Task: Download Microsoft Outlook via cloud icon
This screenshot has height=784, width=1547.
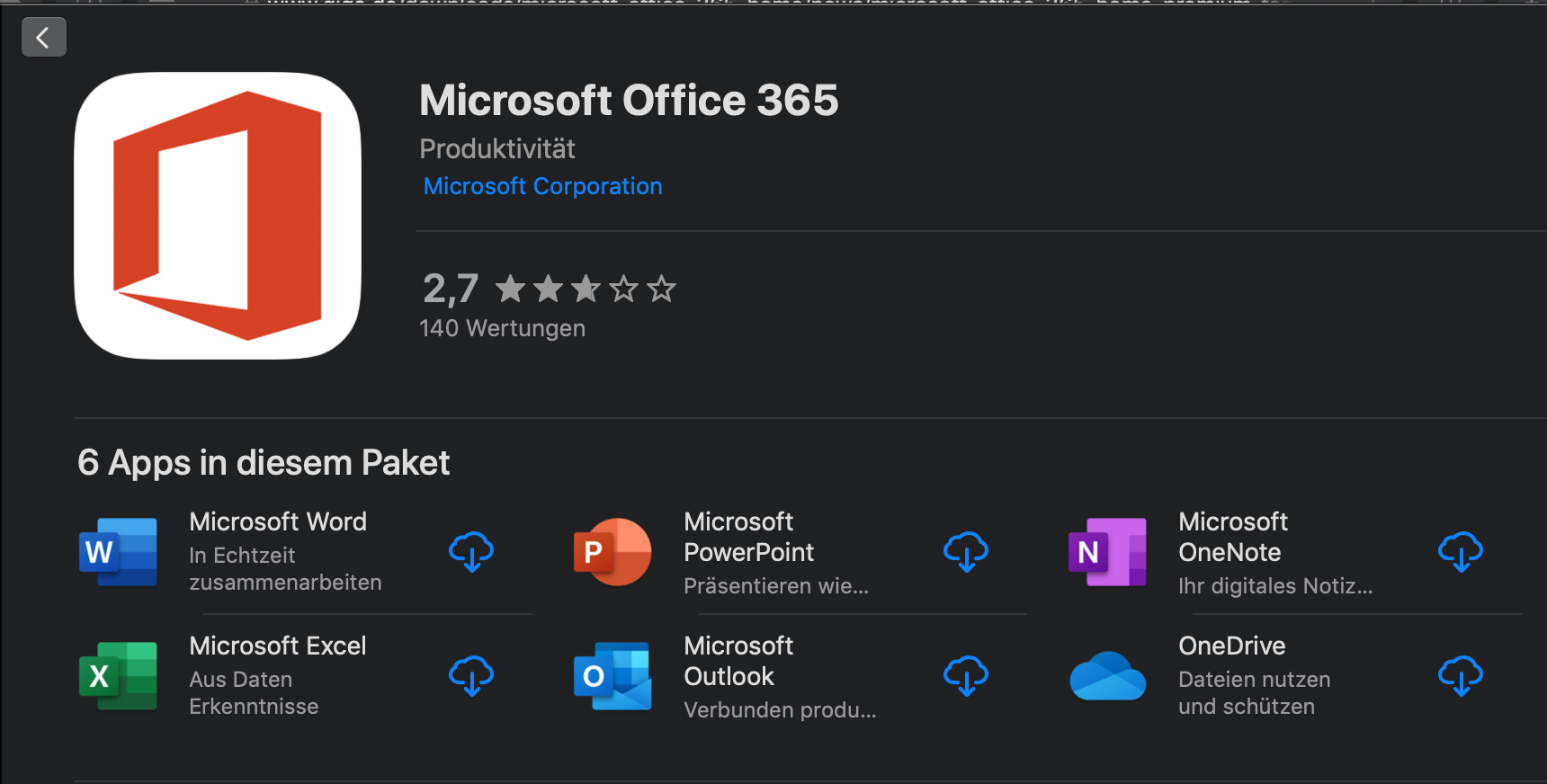Action: click(966, 675)
